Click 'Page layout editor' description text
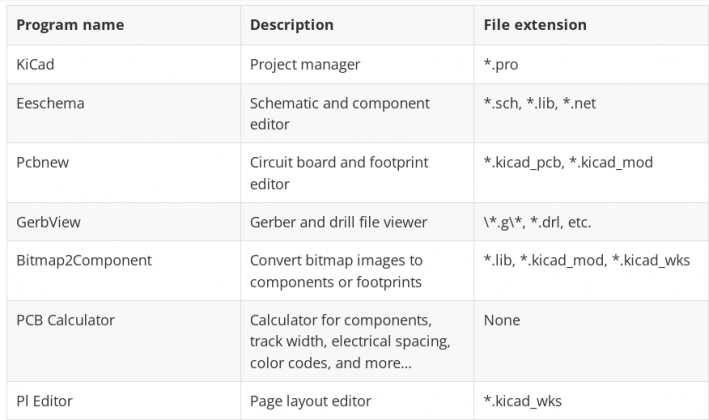Viewport: 709px width, 420px height. pos(310,400)
